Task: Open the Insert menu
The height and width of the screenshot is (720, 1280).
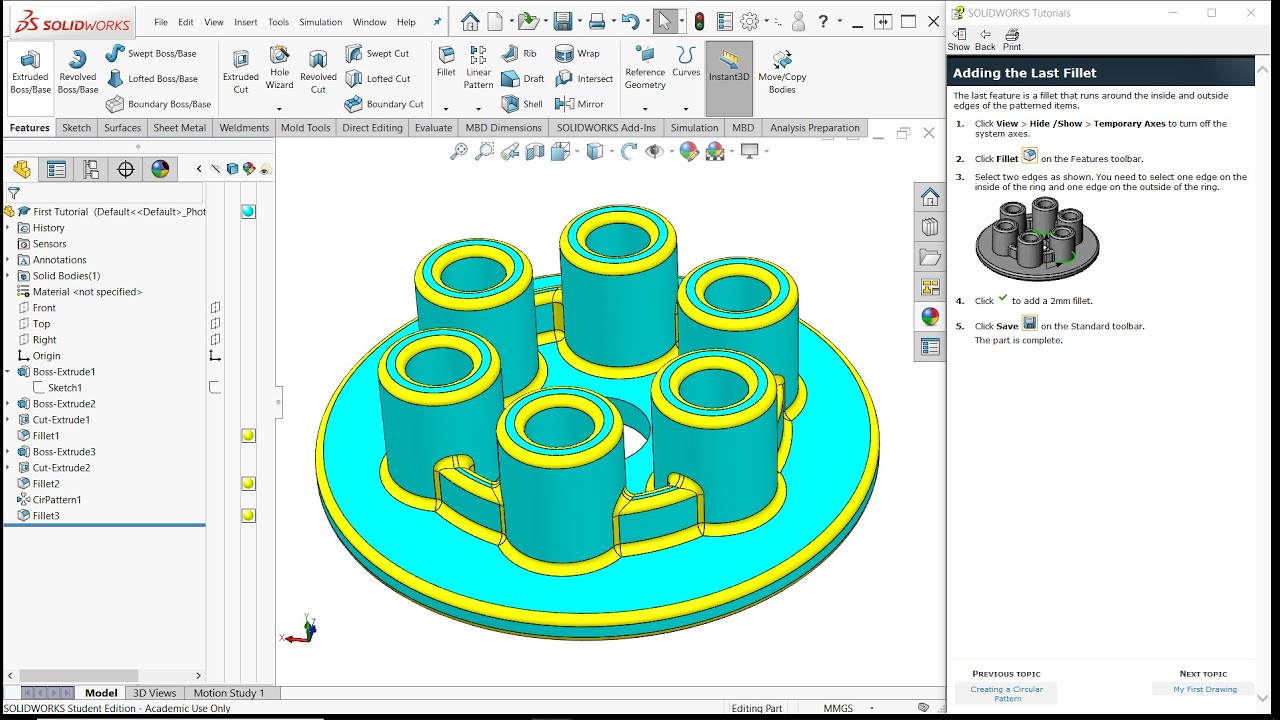Action: (245, 22)
